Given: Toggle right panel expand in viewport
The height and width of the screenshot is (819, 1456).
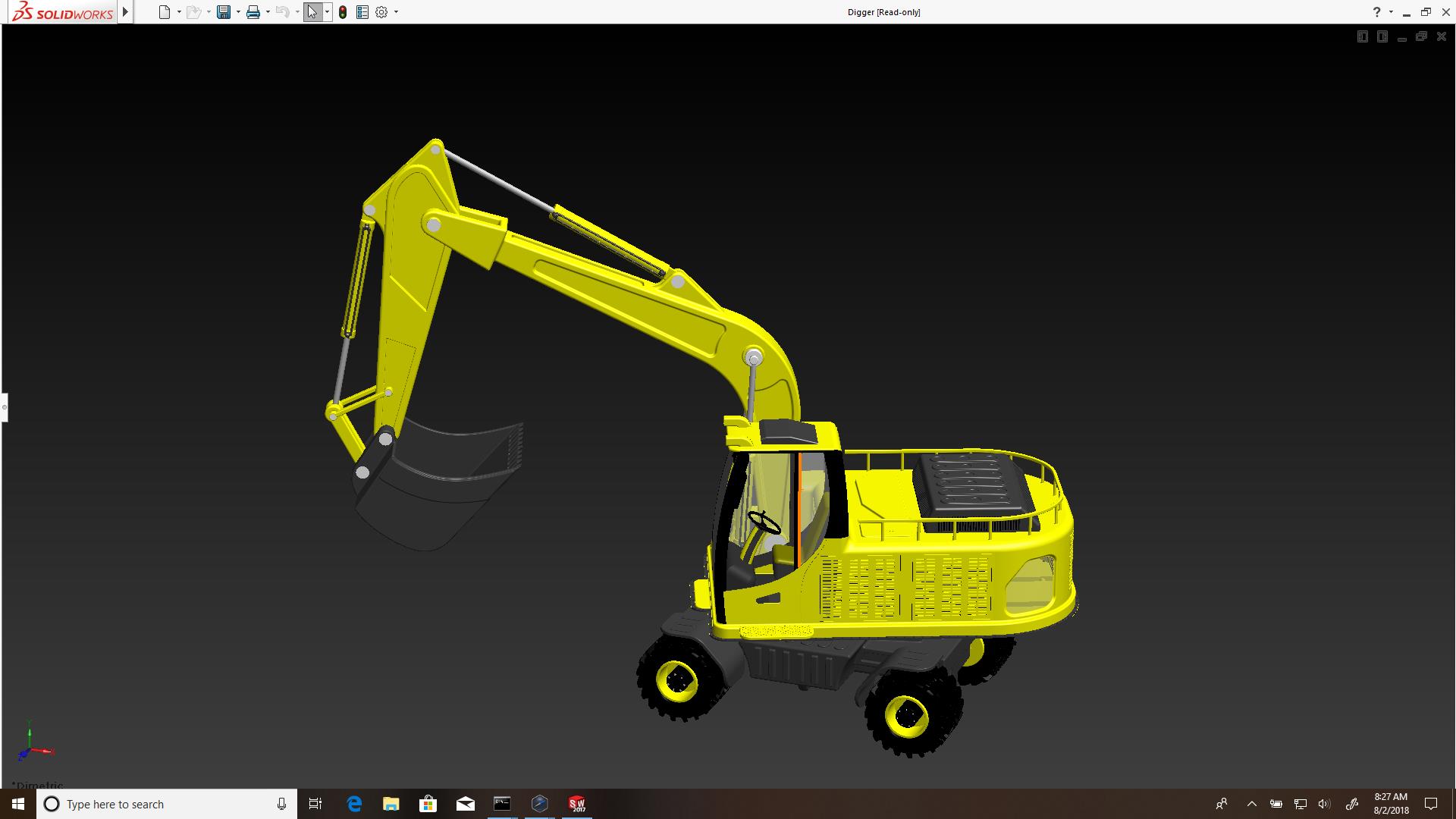Looking at the screenshot, I should coord(1382,36).
